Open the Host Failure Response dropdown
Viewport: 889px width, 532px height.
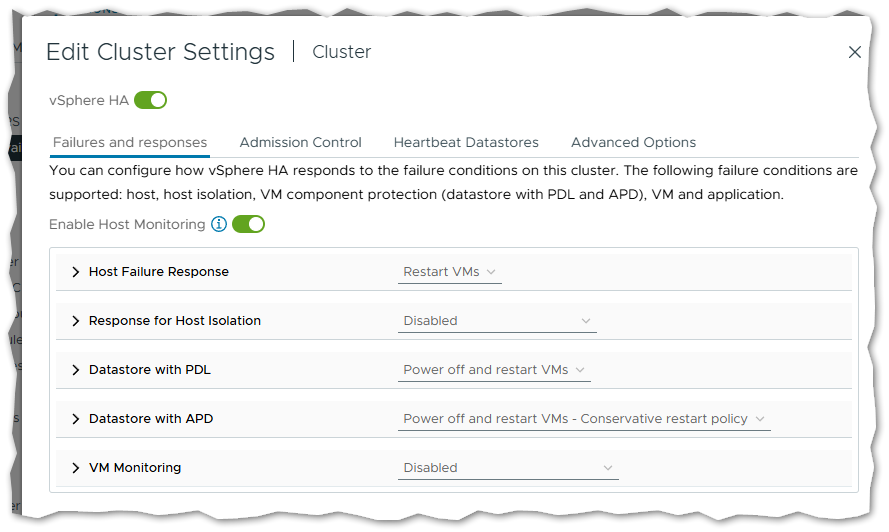coord(449,272)
